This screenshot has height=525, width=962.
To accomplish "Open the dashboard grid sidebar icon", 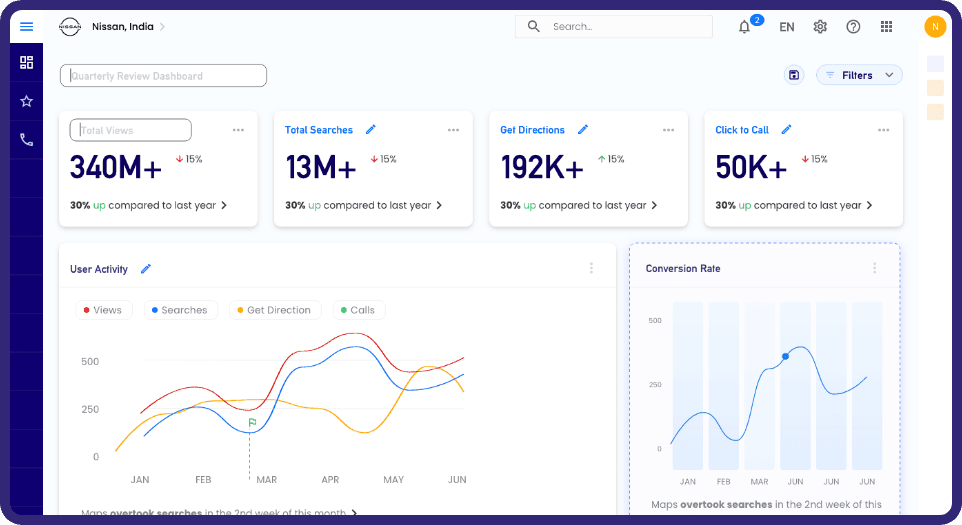I will coord(26,63).
